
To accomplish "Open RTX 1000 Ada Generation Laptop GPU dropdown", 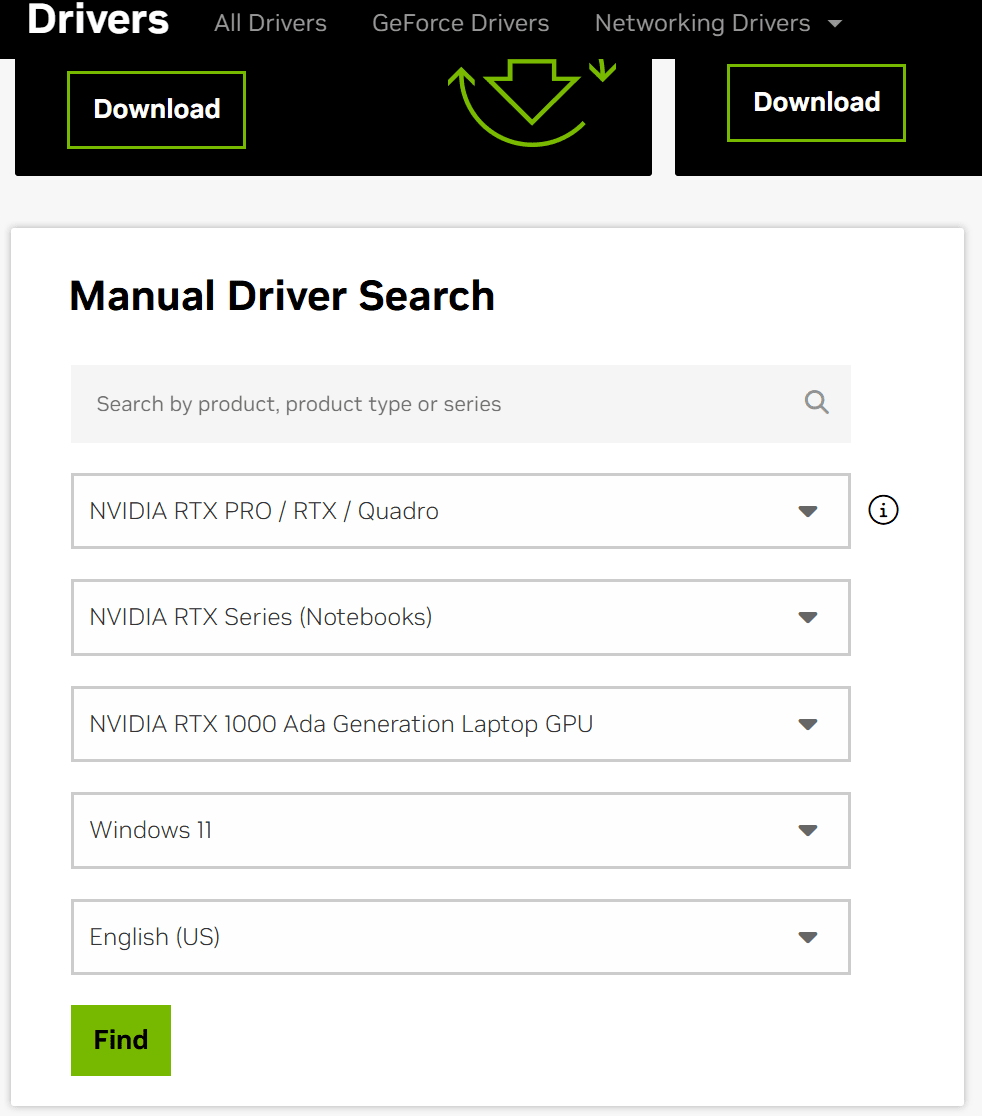I will click(x=460, y=724).
